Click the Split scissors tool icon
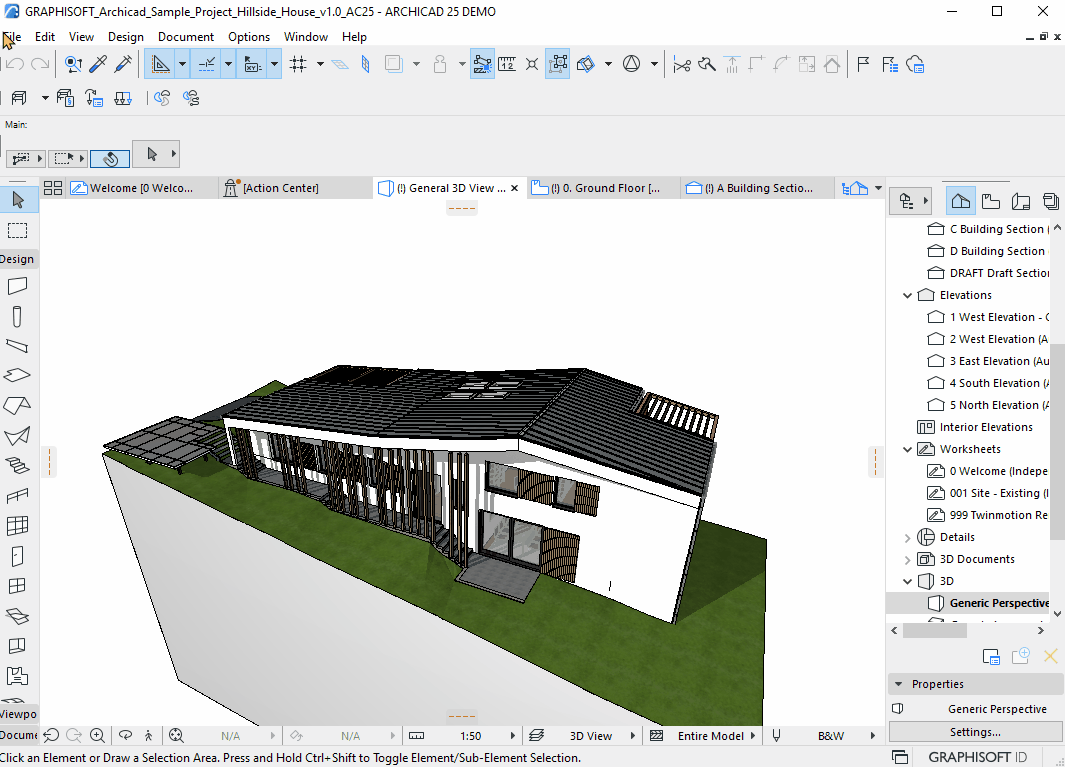The height and width of the screenshot is (767, 1065). [x=682, y=64]
